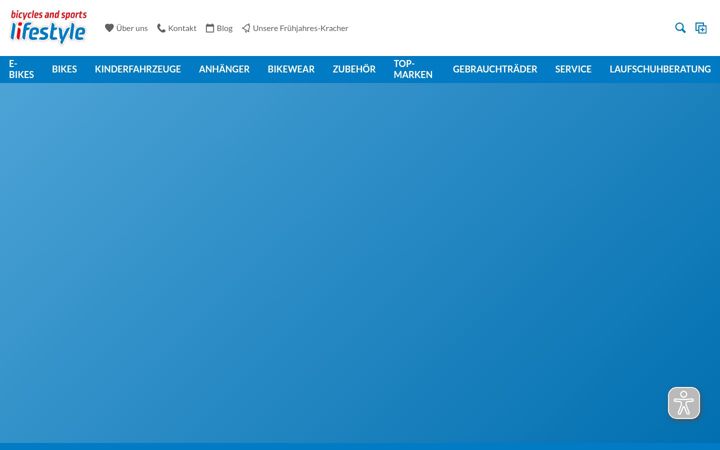Open the Bikewear menu item
This screenshot has width=720, height=450.
coord(291,69)
